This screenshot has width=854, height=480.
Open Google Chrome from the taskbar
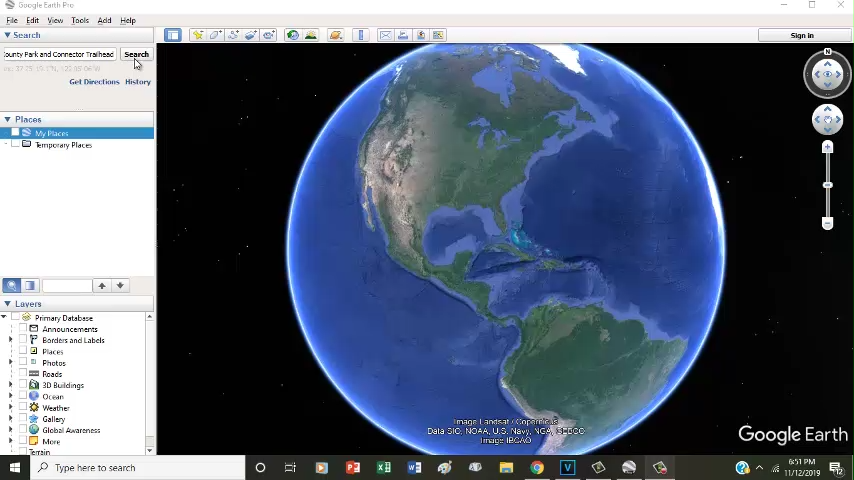tap(537, 467)
